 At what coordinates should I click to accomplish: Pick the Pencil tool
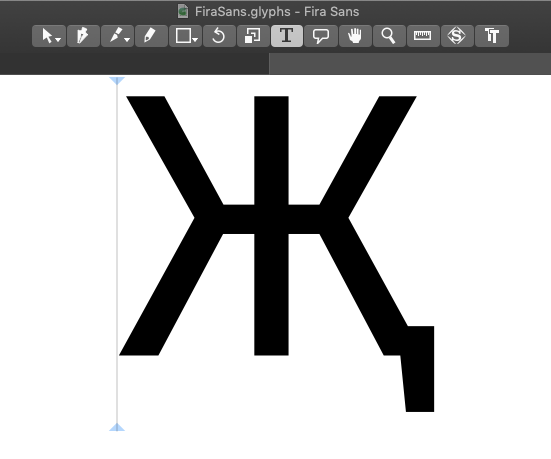tap(151, 36)
